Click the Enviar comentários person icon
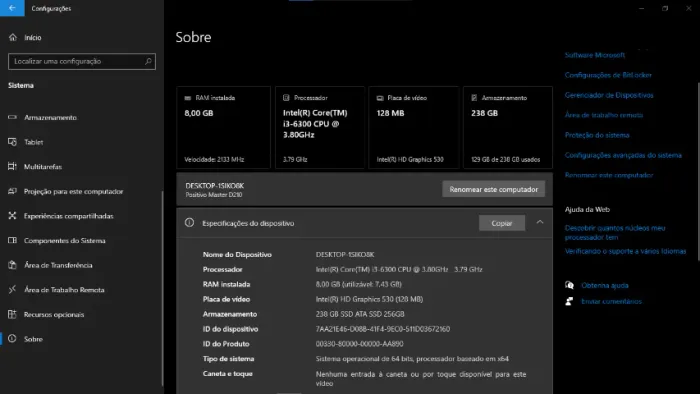The image size is (700, 394). (569, 301)
